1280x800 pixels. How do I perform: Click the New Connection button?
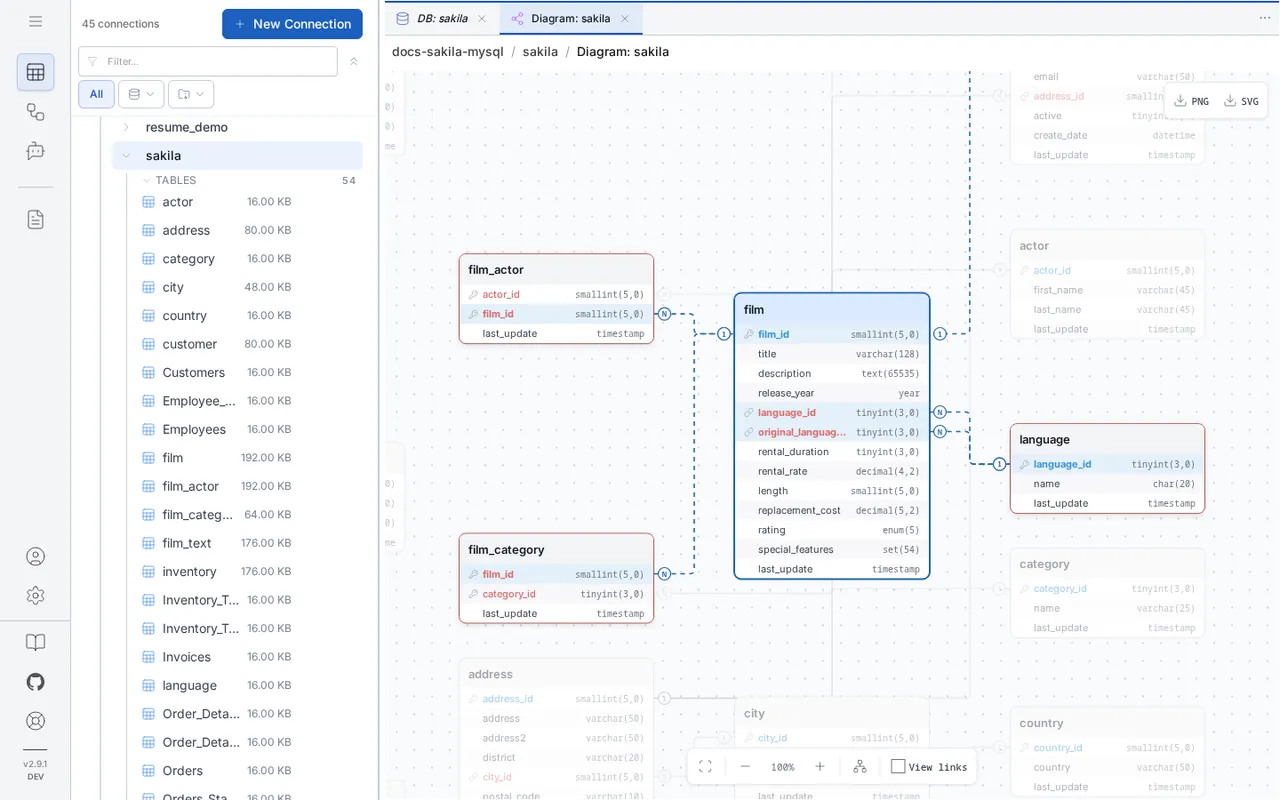click(x=292, y=24)
